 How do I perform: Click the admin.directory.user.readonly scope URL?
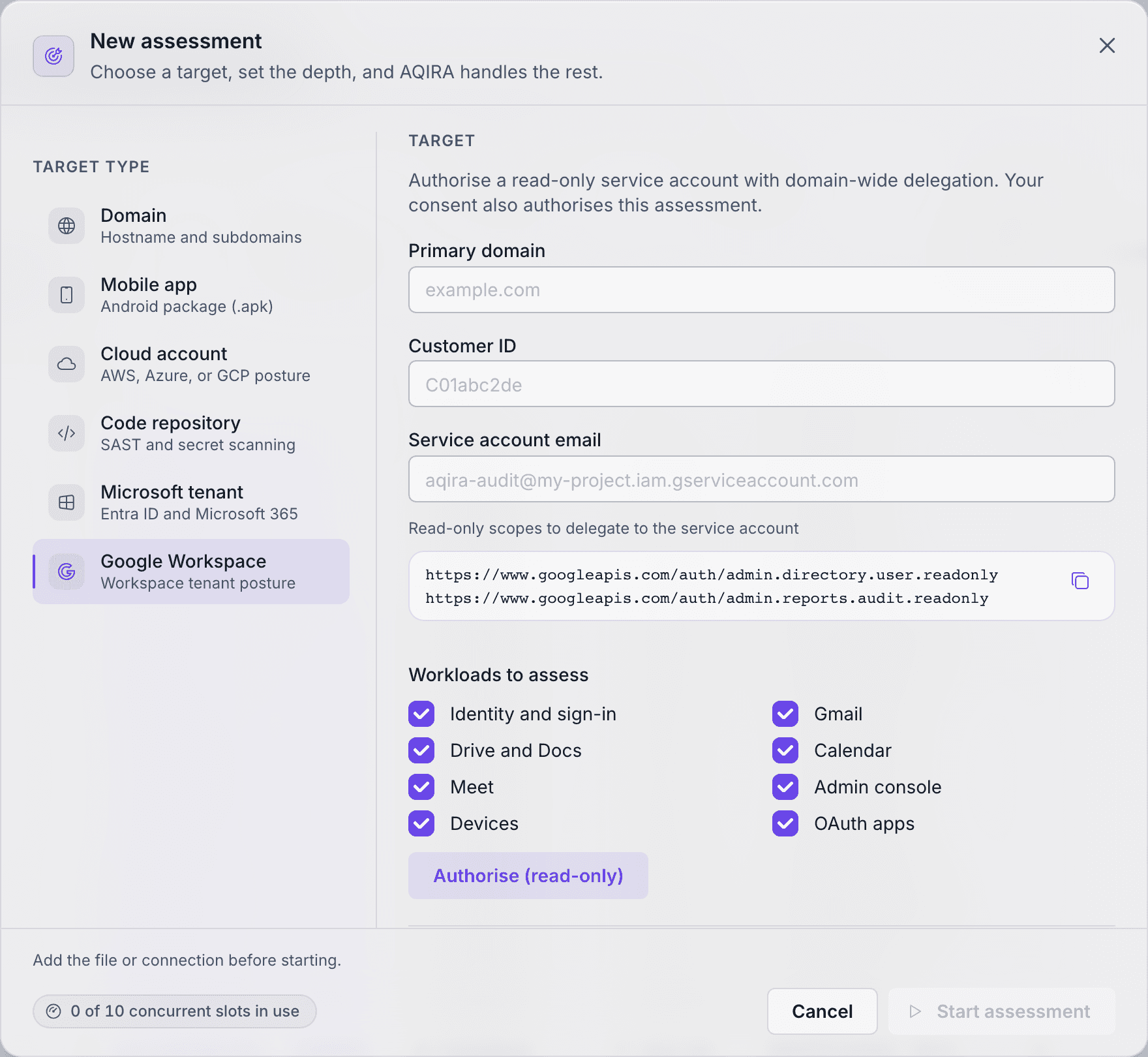pos(712,575)
